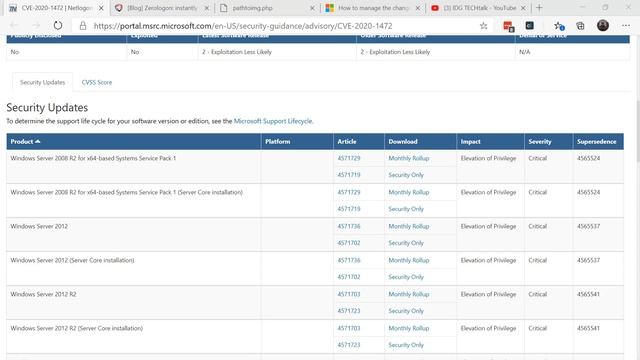Close the CVE-2020-1472 Netlogon tab
The height and width of the screenshot is (360, 640).
coord(101,8)
